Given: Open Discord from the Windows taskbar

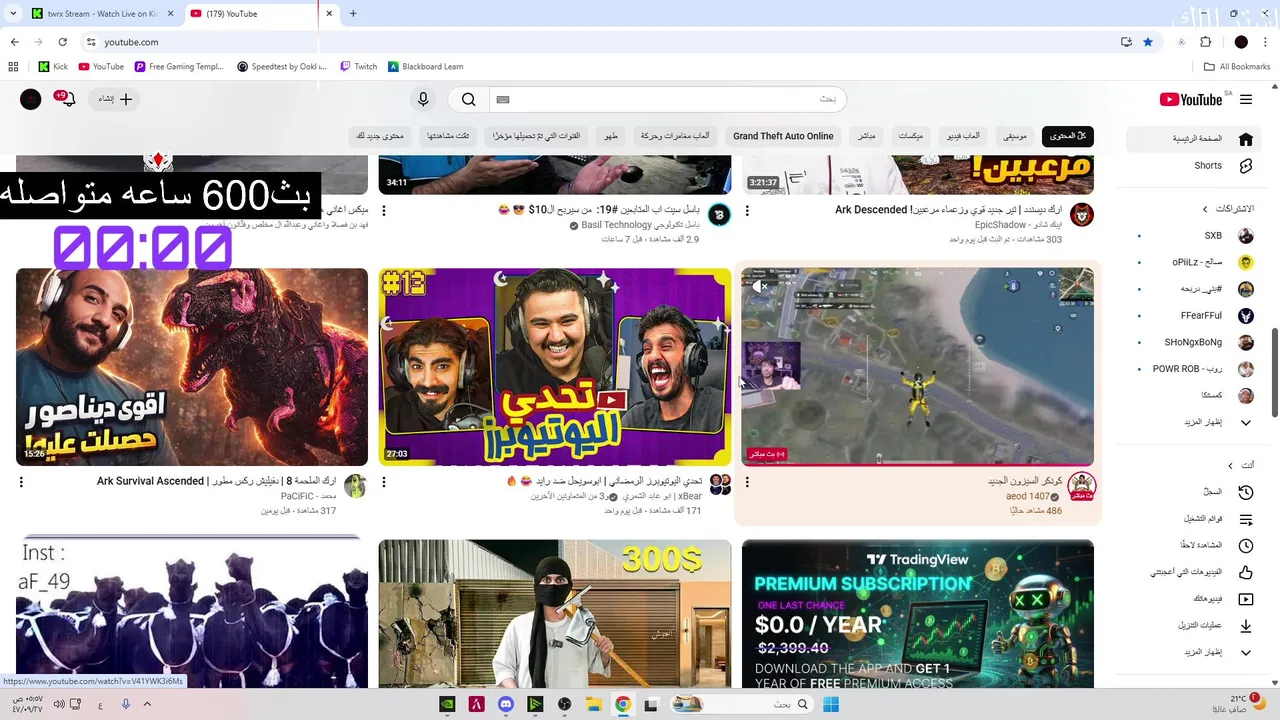Looking at the screenshot, I should click(x=506, y=704).
